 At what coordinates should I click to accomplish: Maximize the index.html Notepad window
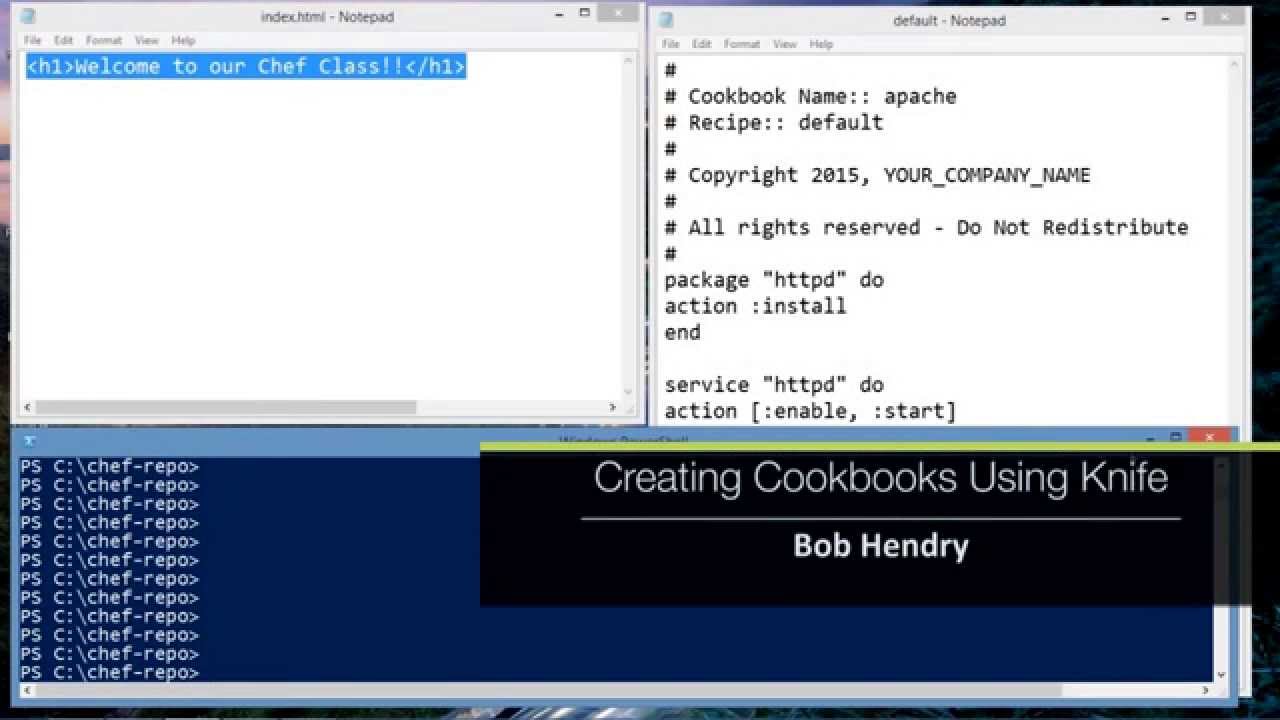(587, 13)
